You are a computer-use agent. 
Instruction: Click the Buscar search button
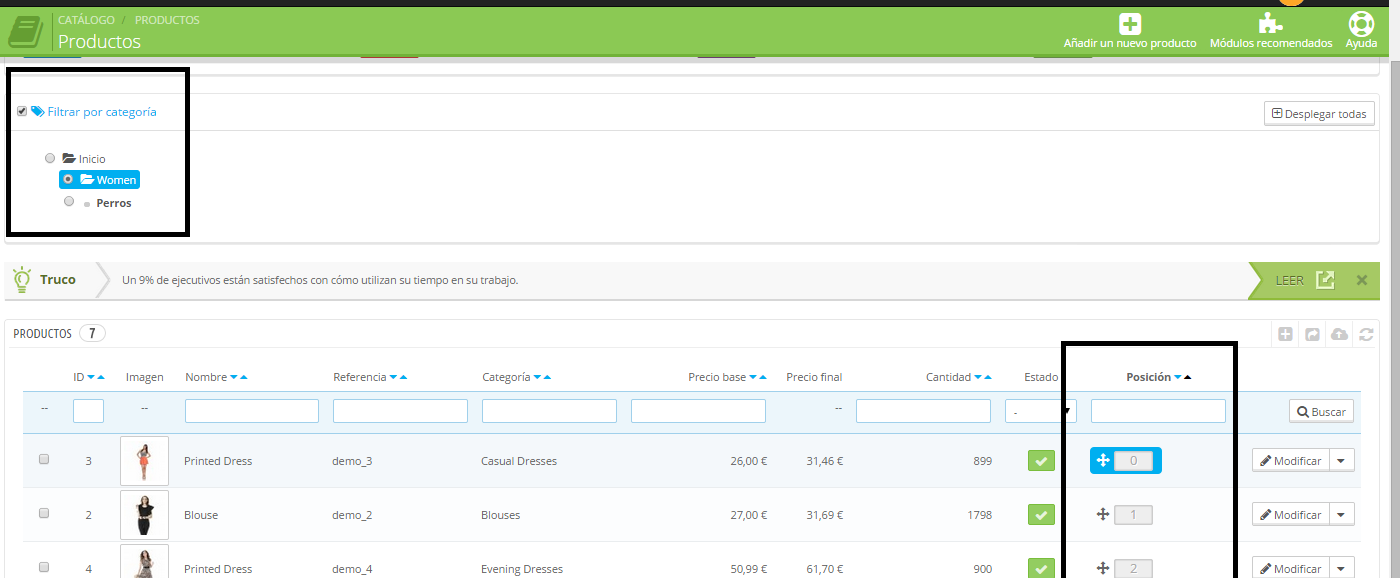point(1320,411)
